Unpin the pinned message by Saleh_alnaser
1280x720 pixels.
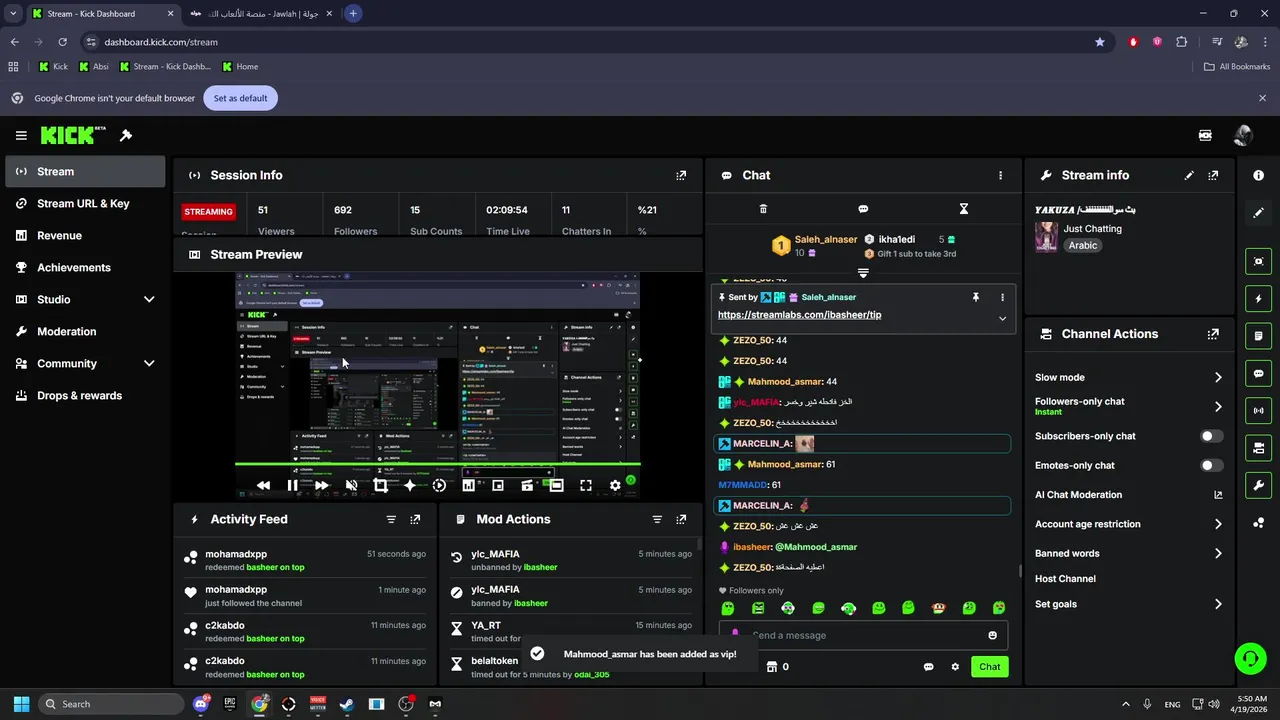[975, 297]
